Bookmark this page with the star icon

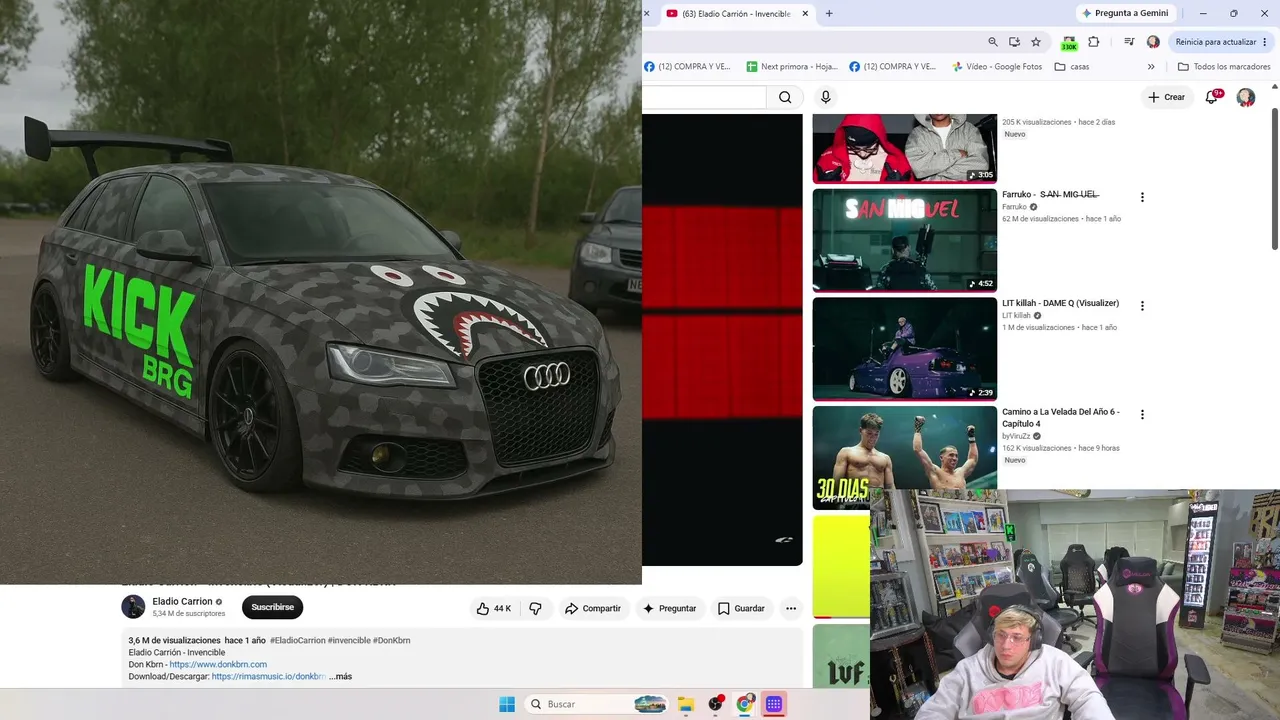tap(1036, 42)
